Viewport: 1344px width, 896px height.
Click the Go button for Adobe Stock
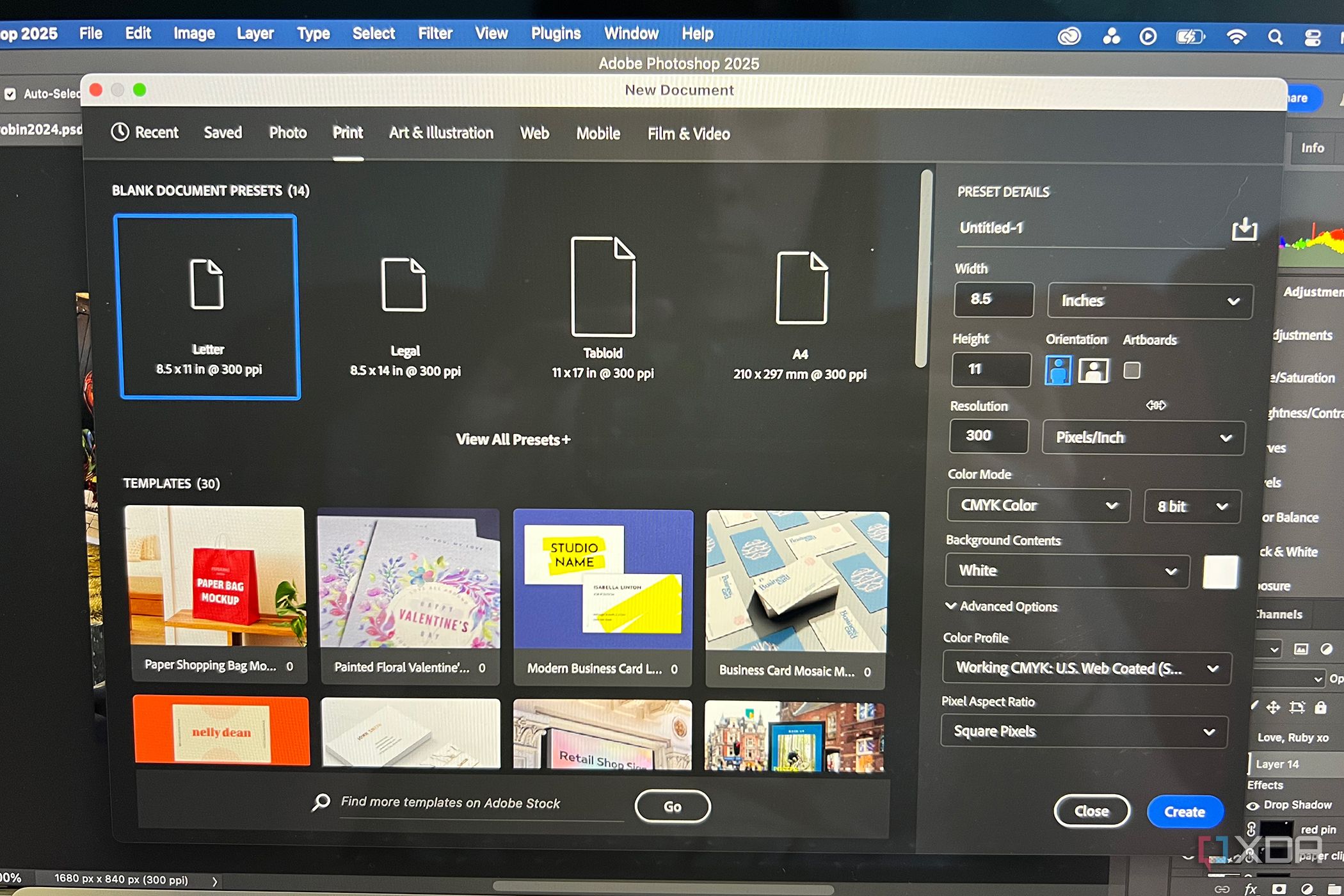[672, 806]
